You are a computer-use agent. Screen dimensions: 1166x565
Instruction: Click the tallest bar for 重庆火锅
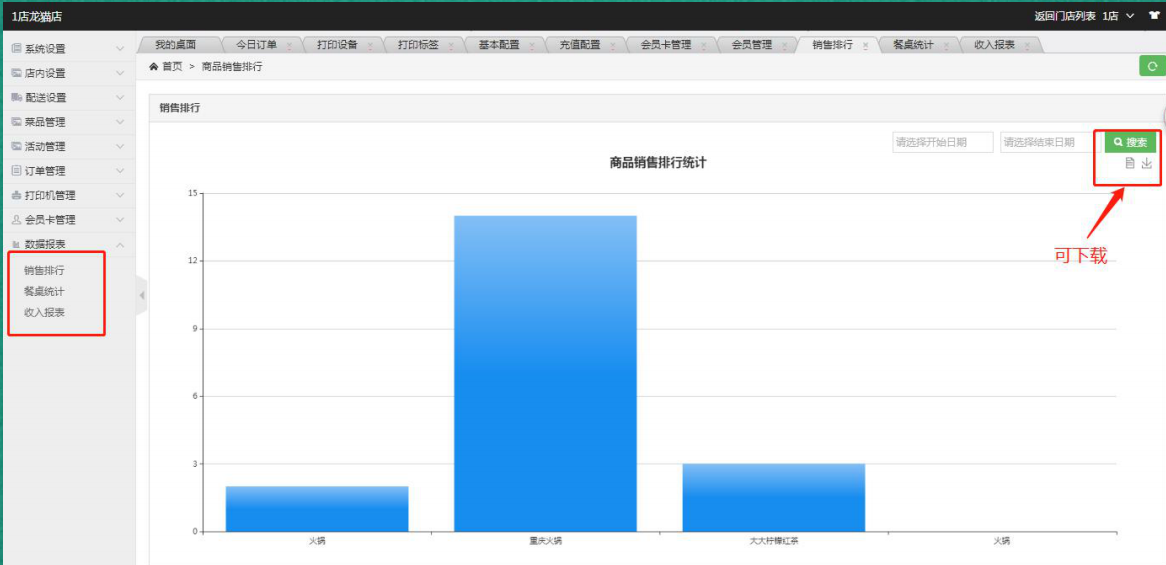tap(545, 373)
